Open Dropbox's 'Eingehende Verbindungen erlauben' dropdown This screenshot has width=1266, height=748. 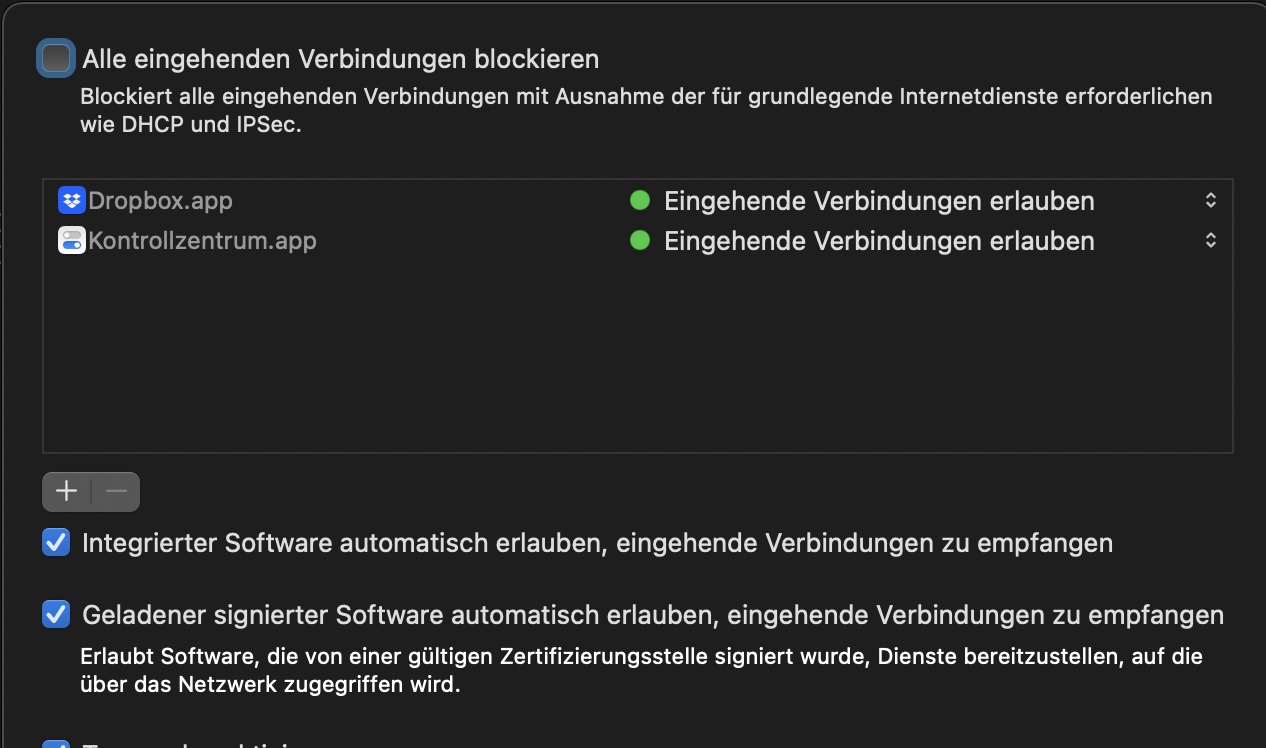[879, 201]
